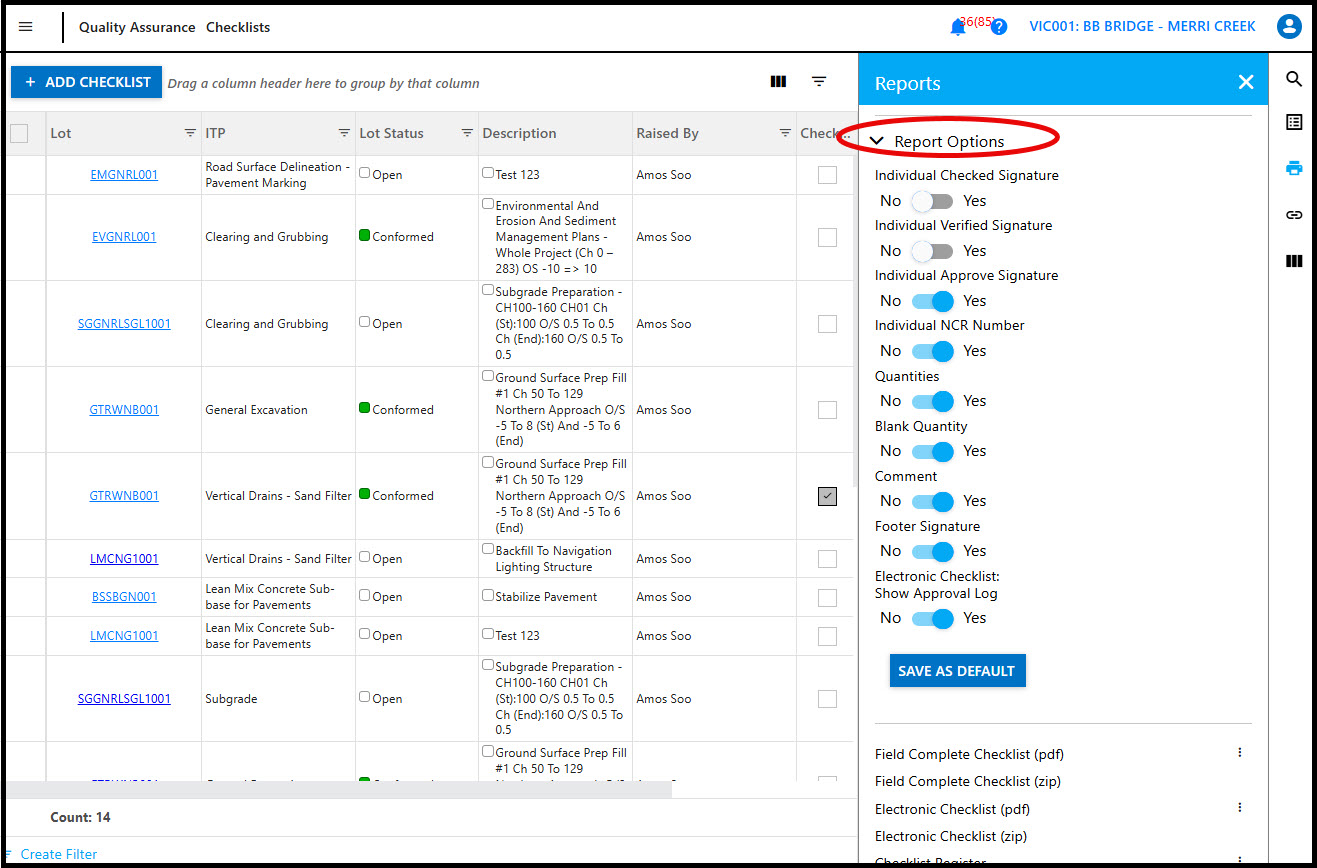Screen dimensions: 1317x868
Task: Click the notifications bell icon
Action: coord(957,28)
